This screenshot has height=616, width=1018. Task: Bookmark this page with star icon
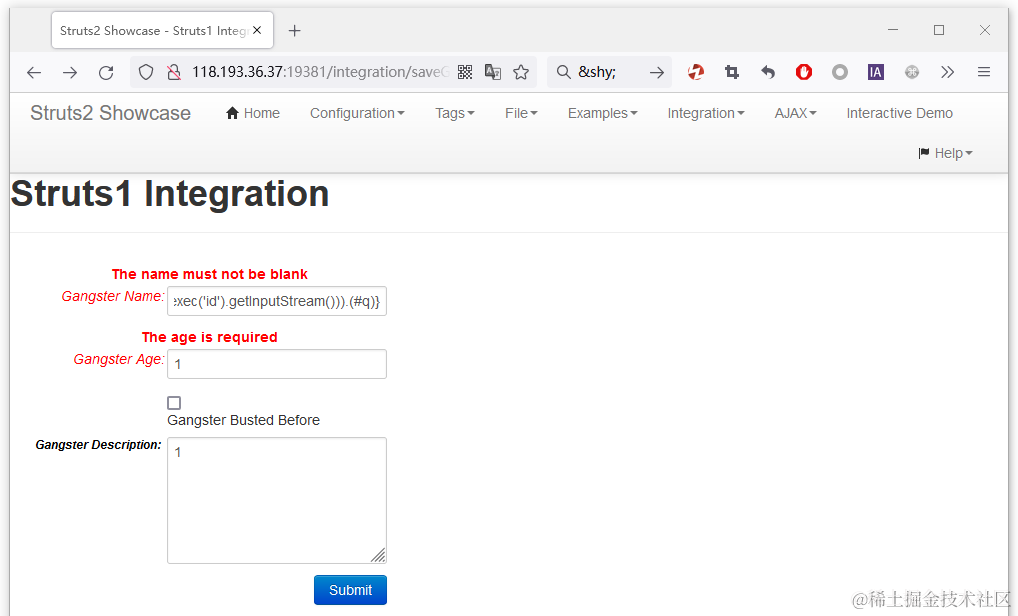pyautogui.click(x=521, y=72)
